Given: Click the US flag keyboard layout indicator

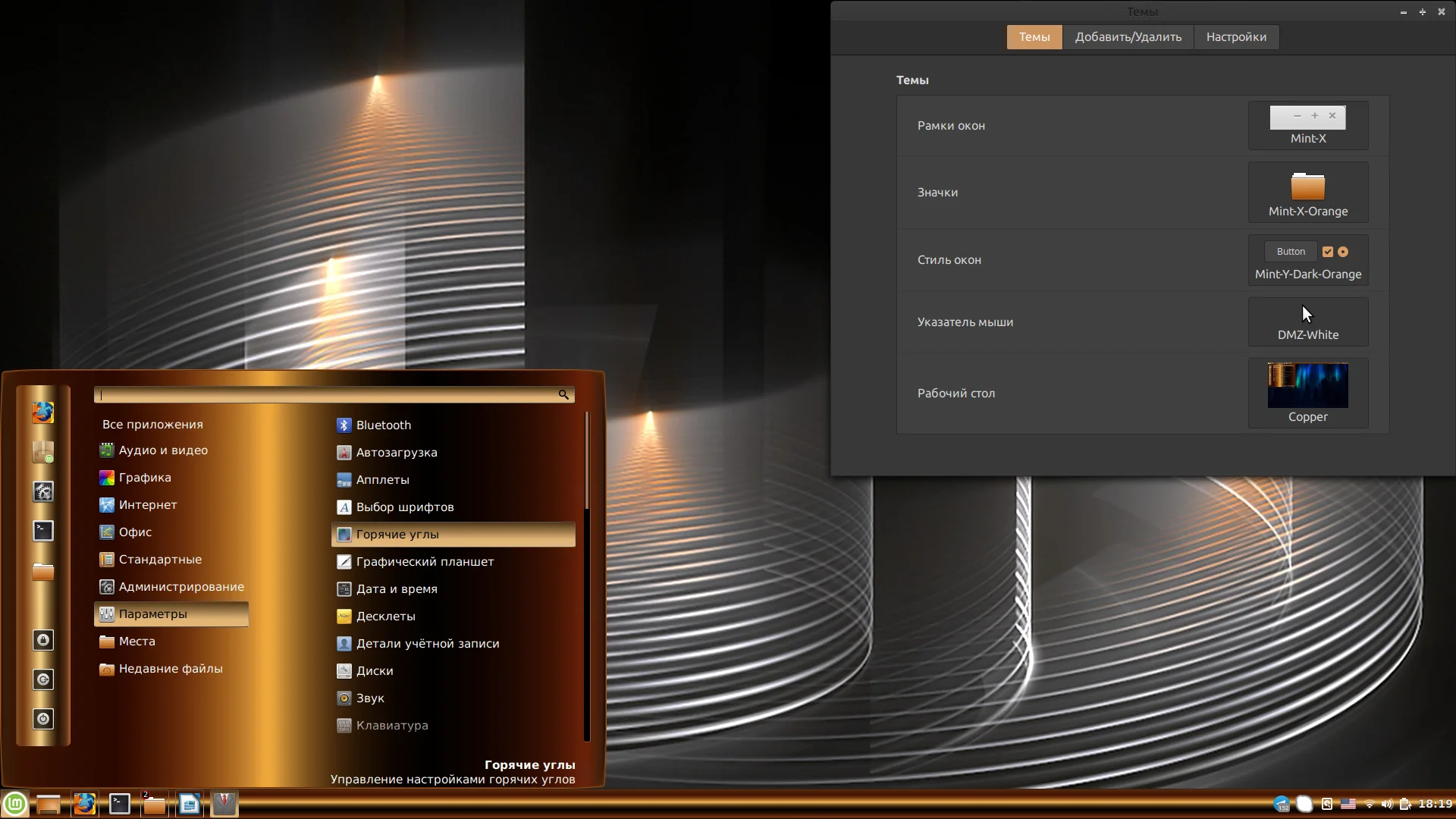Looking at the screenshot, I should click(x=1348, y=804).
